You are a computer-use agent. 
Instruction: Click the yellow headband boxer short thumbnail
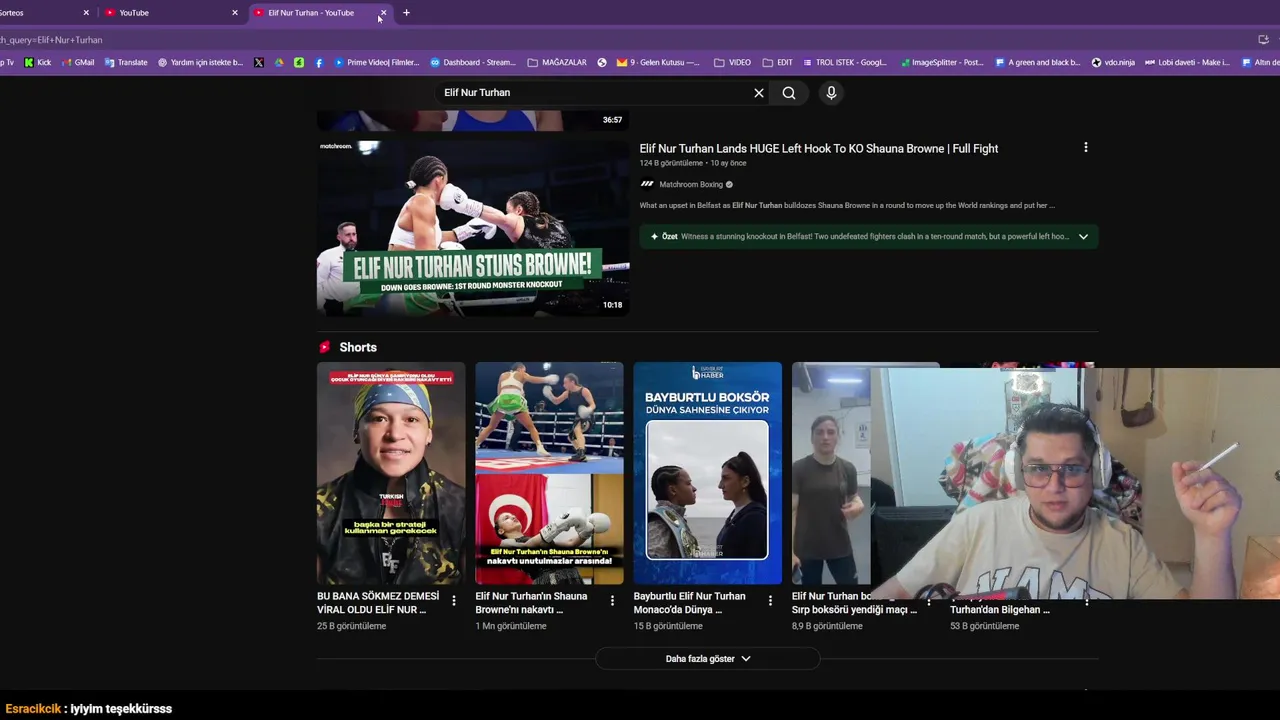click(x=391, y=473)
